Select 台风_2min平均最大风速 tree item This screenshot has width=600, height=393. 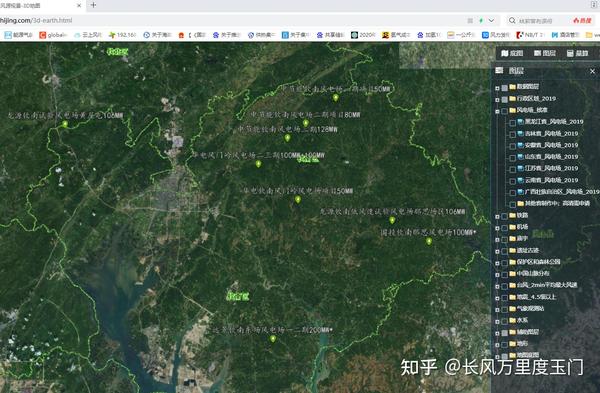pyautogui.click(x=547, y=285)
